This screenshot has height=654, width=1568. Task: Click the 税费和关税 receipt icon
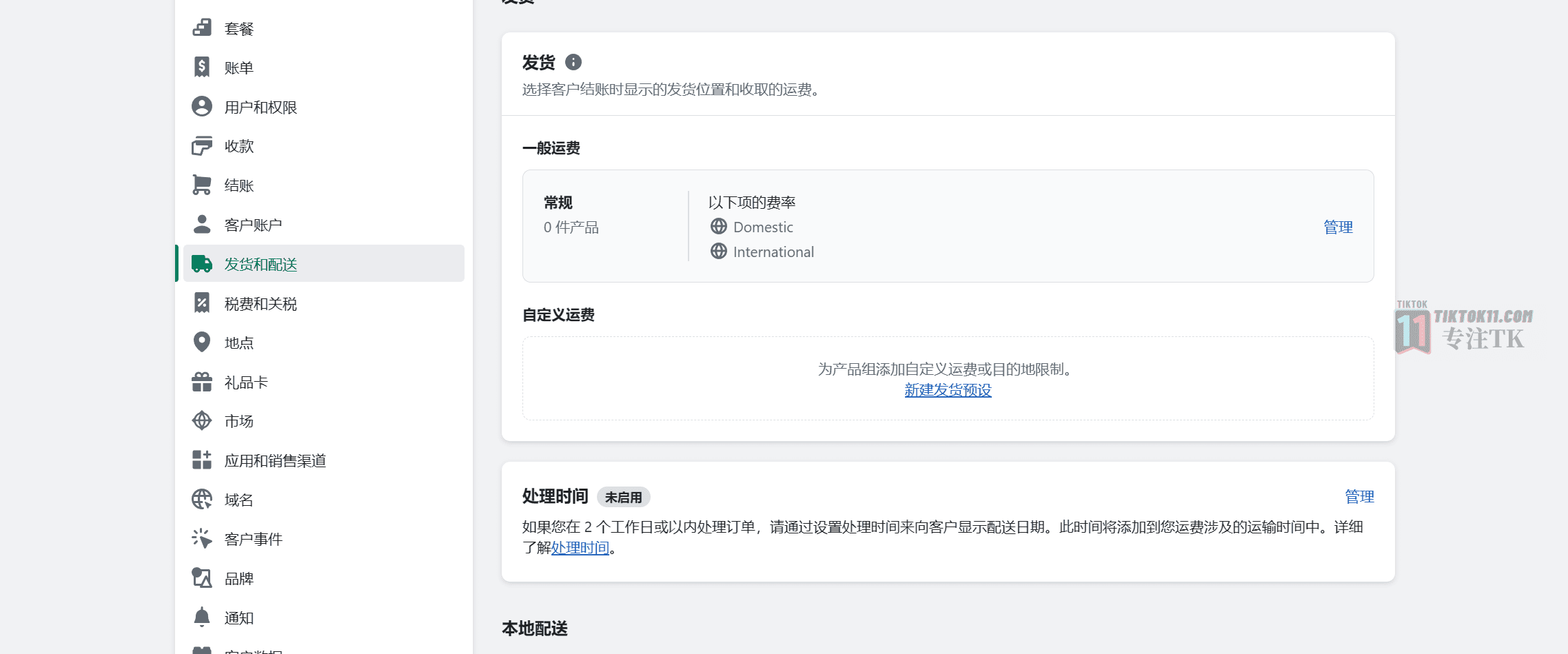pyautogui.click(x=202, y=303)
